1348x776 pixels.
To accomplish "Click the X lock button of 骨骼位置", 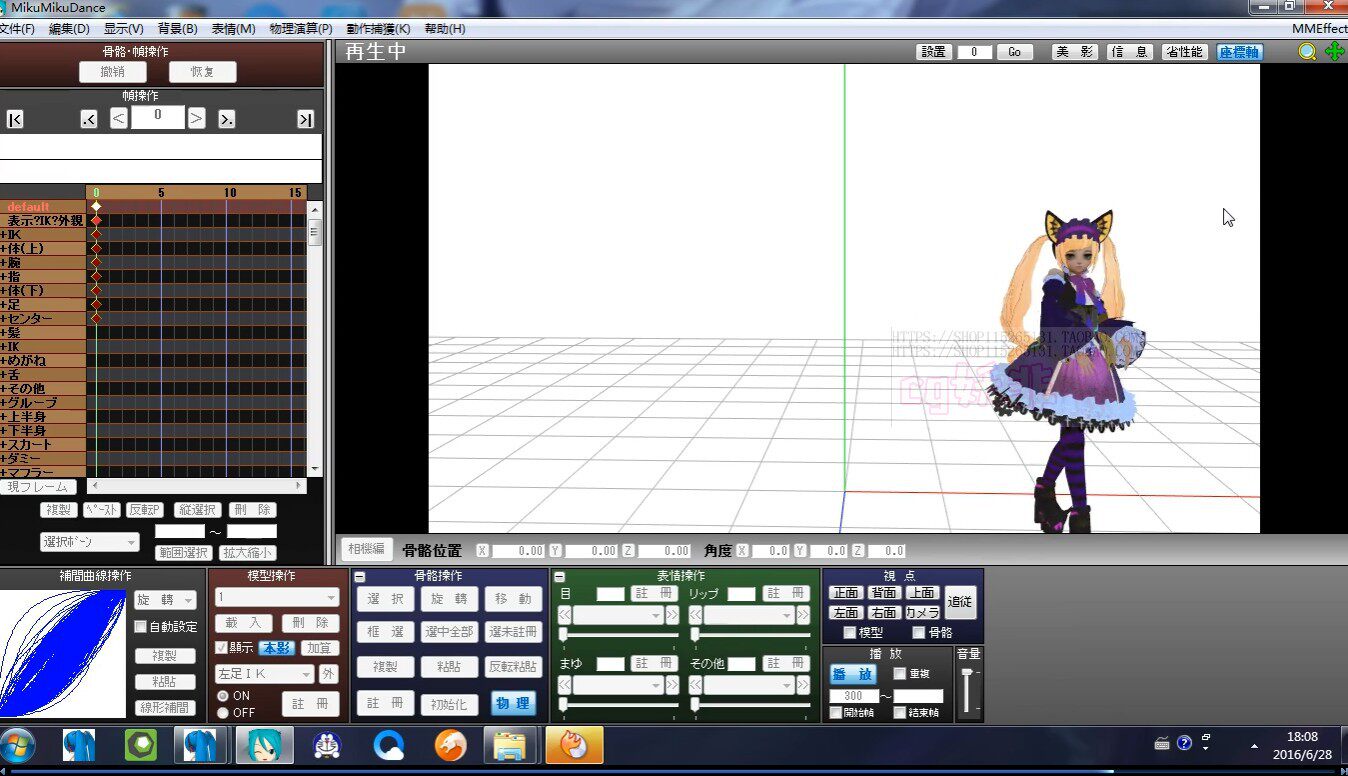I will pyautogui.click(x=483, y=551).
